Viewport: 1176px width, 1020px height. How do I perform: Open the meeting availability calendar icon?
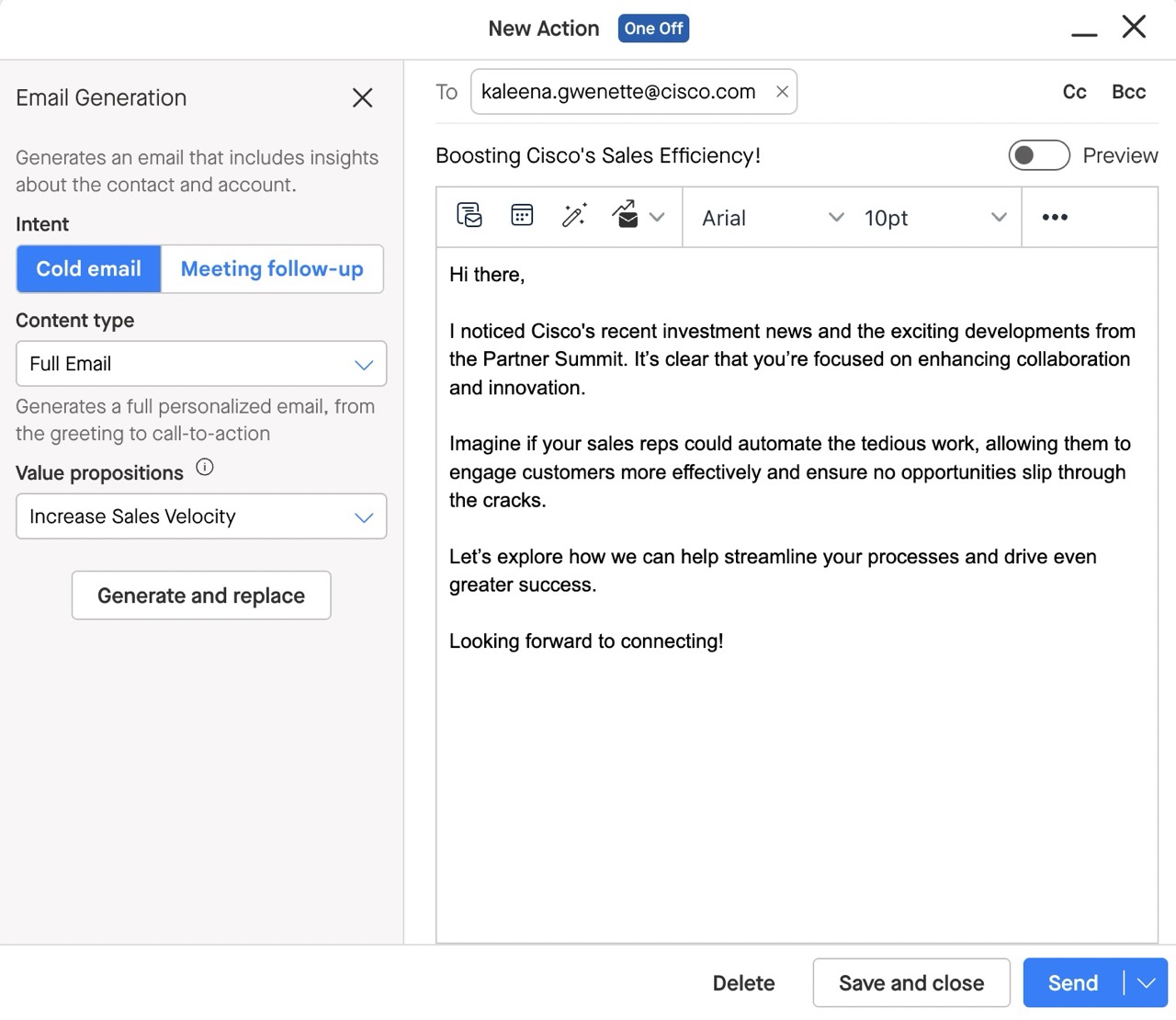point(521,217)
